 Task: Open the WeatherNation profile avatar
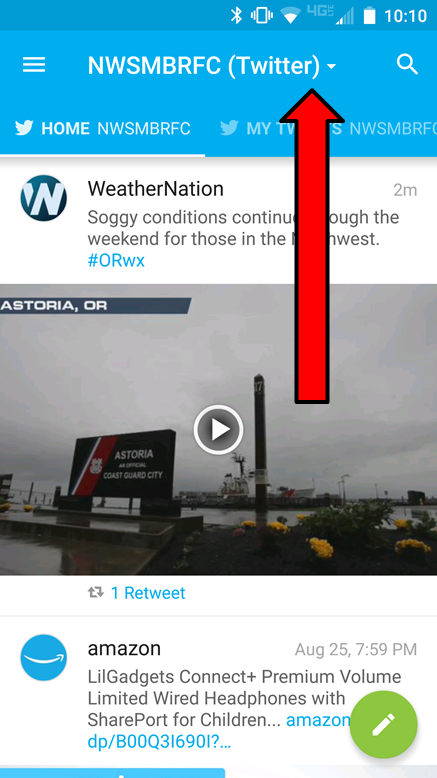(x=44, y=198)
